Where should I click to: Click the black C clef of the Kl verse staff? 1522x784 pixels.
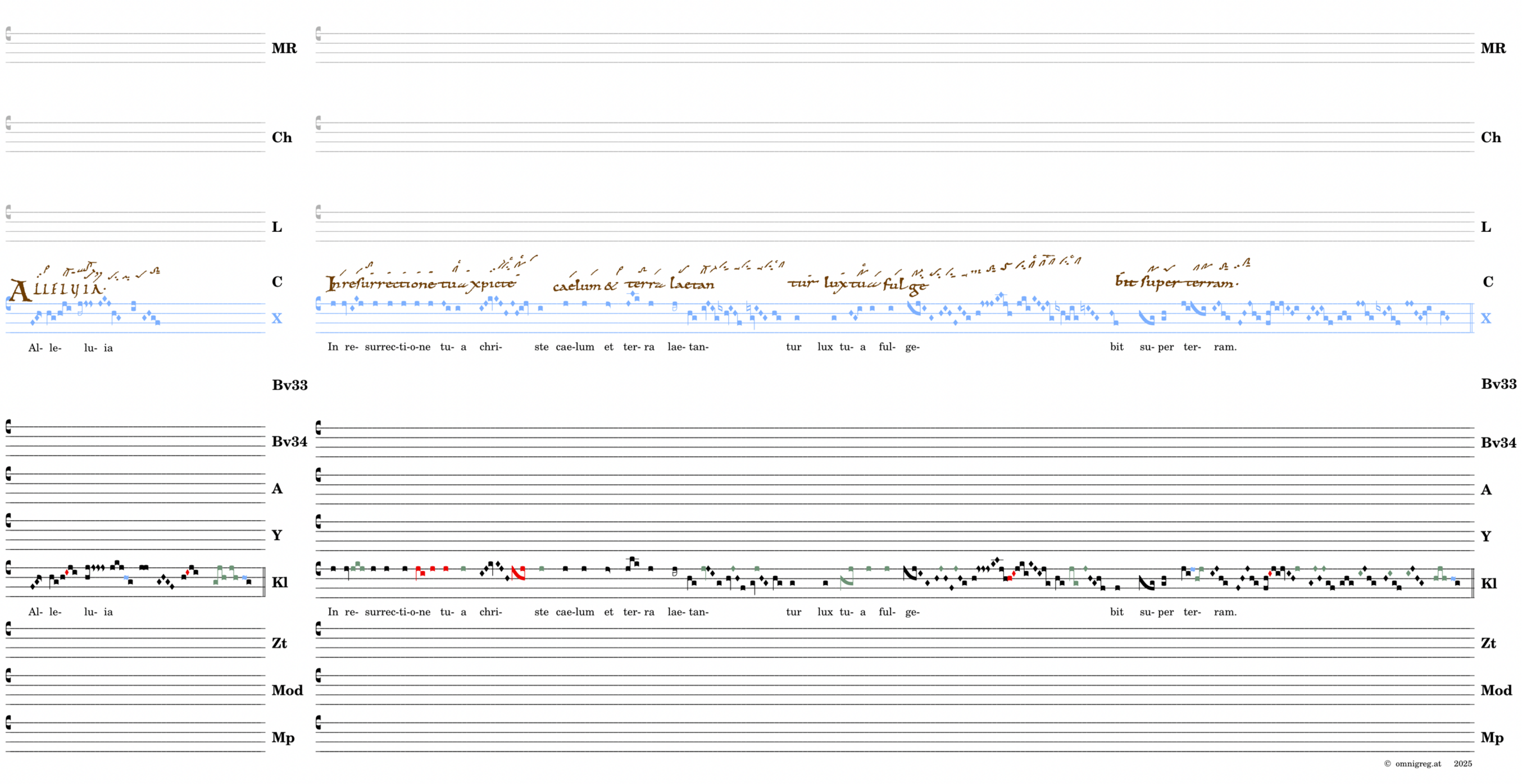(x=319, y=568)
